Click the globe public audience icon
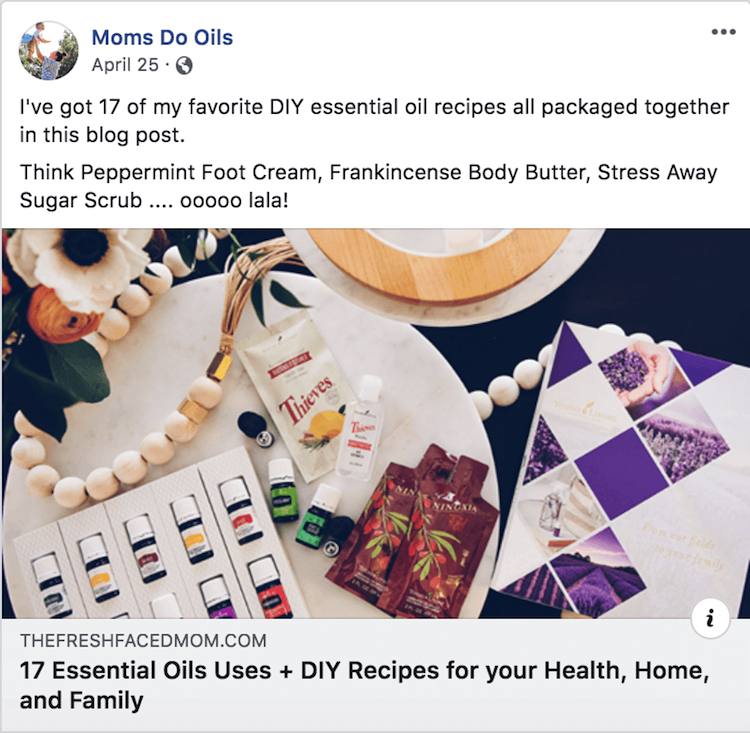This screenshot has height=733, width=750. tap(184, 66)
